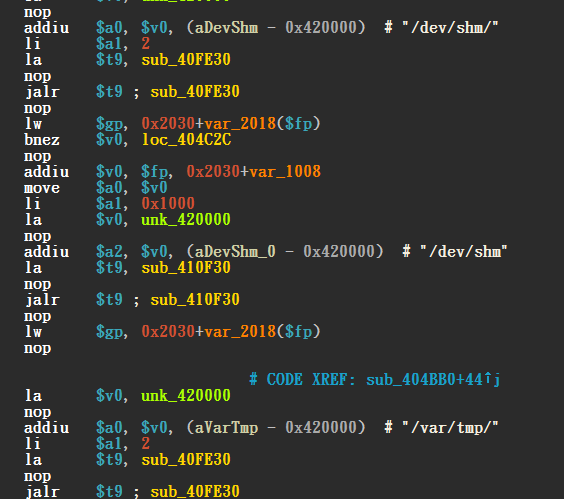The width and height of the screenshot is (564, 499).
Task: Click the sub_40FE30 reference after first la $t9
Action: [x=186, y=60]
